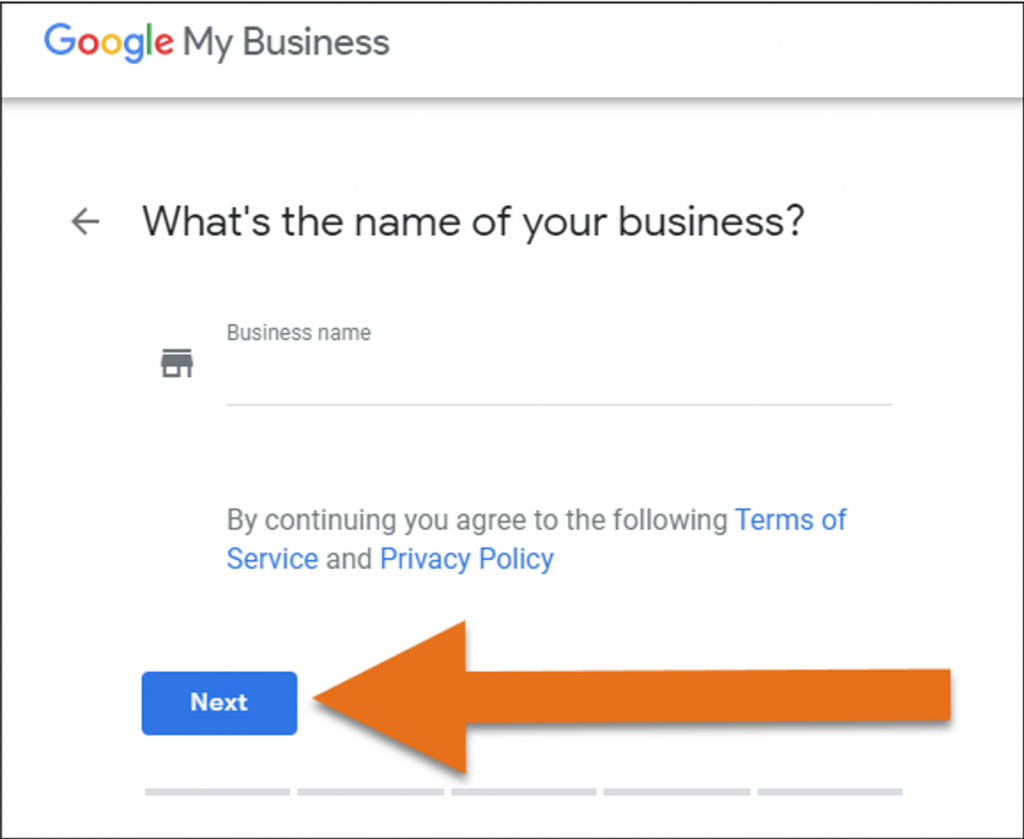Click the last progress bar segment
The image size is (1024, 839).
pos(830,792)
